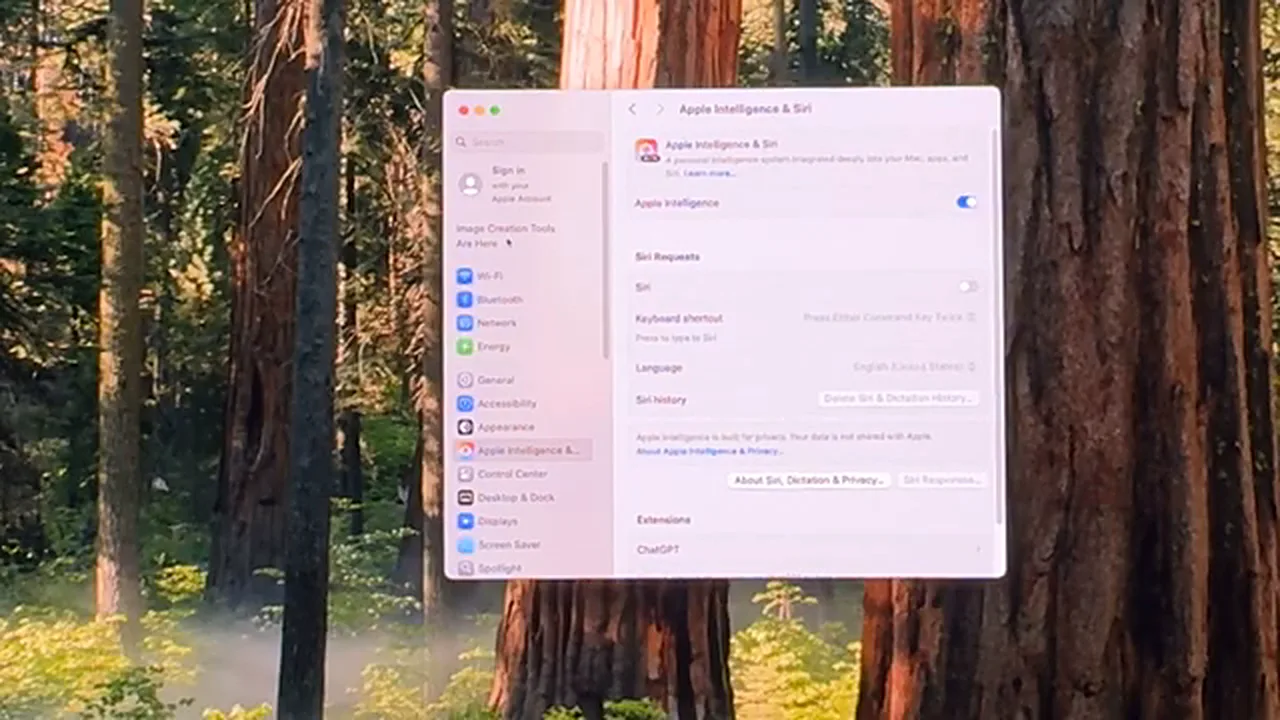Select the Bluetooth icon in sidebar
Screen dimensions: 1280x720
point(465,299)
